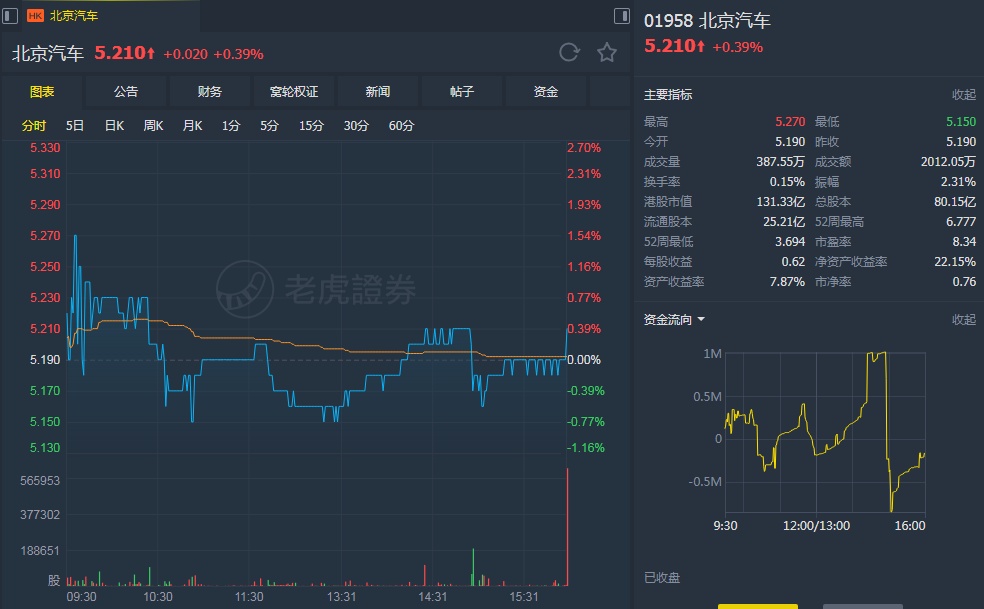Click the 2.70% percentage axis label
Image resolution: width=984 pixels, height=609 pixels.
(584, 148)
